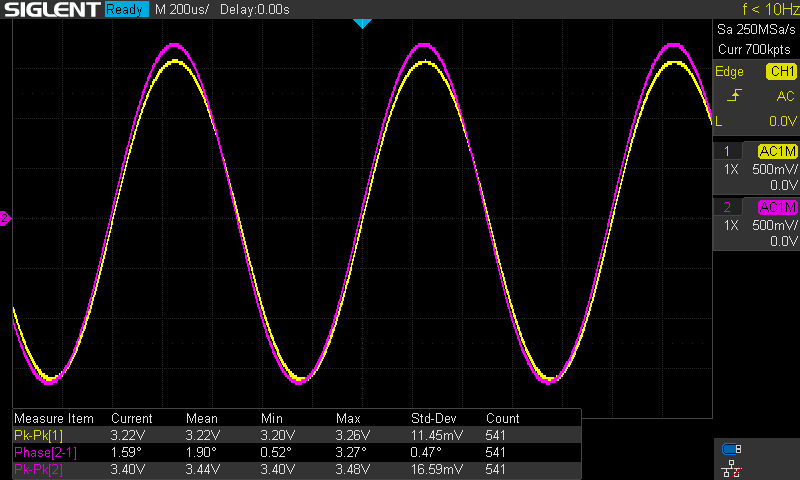800x480 pixels.
Task: Click the blue trigger position marker
Action: [362, 23]
